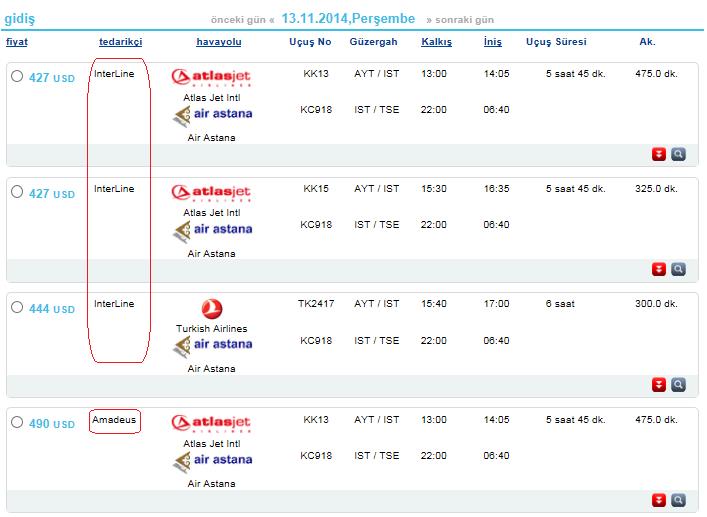Expand red arrow icon for KK15 flight row
Screen dimensions: 707x517
click(659, 269)
